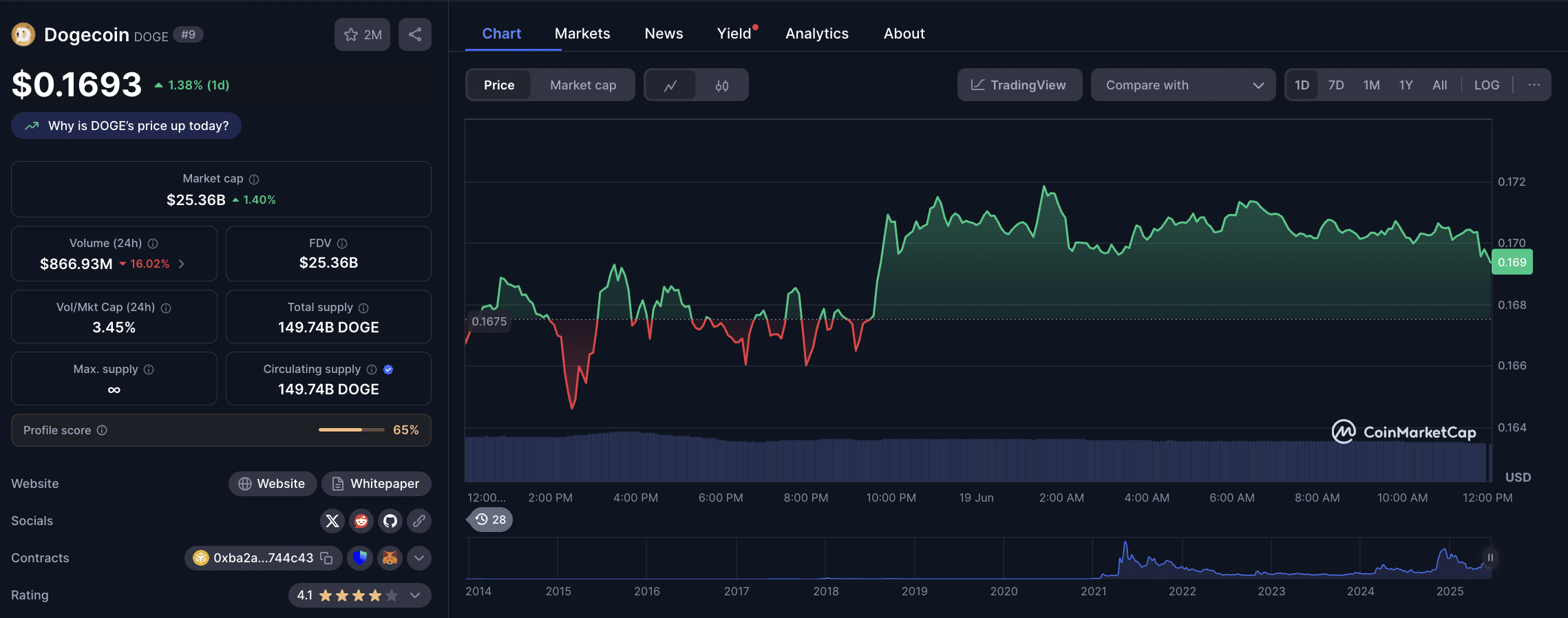Click the #9 rank badge
1568x618 pixels.
188,34
